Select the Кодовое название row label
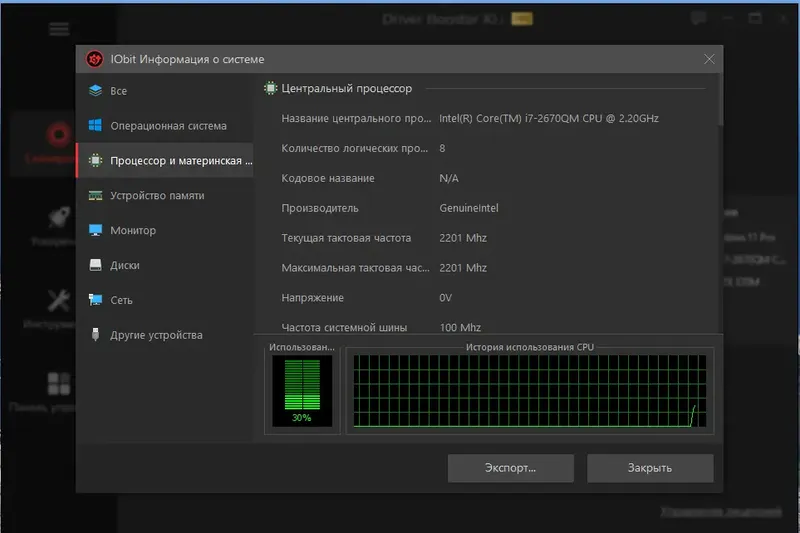 328,179
